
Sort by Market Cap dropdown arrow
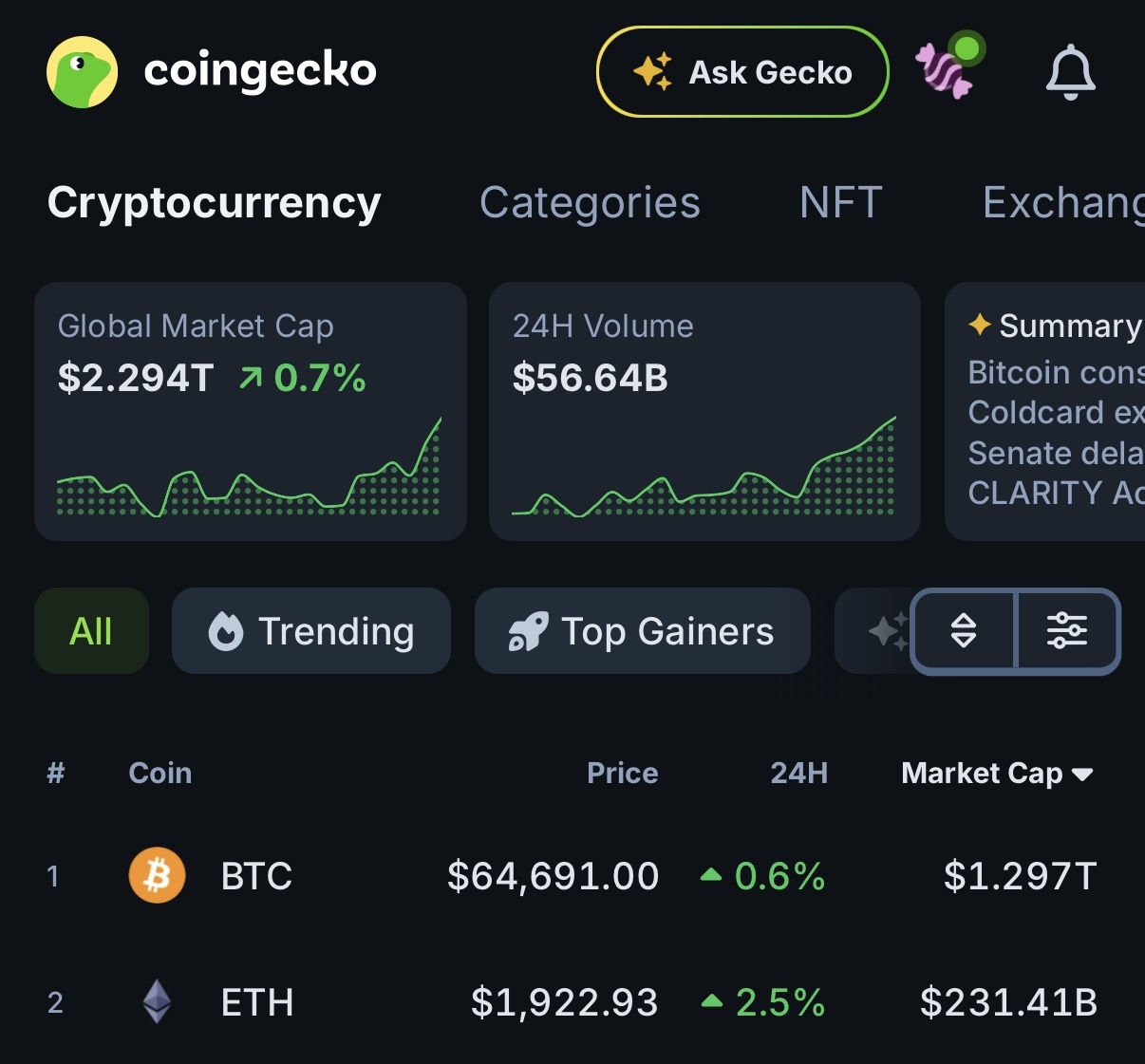coord(1082,775)
